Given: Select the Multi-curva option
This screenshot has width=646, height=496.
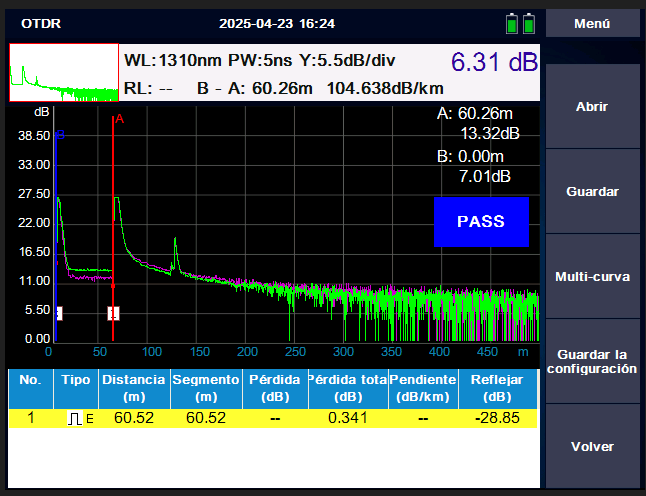Looking at the screenshot, I should 592,276.
